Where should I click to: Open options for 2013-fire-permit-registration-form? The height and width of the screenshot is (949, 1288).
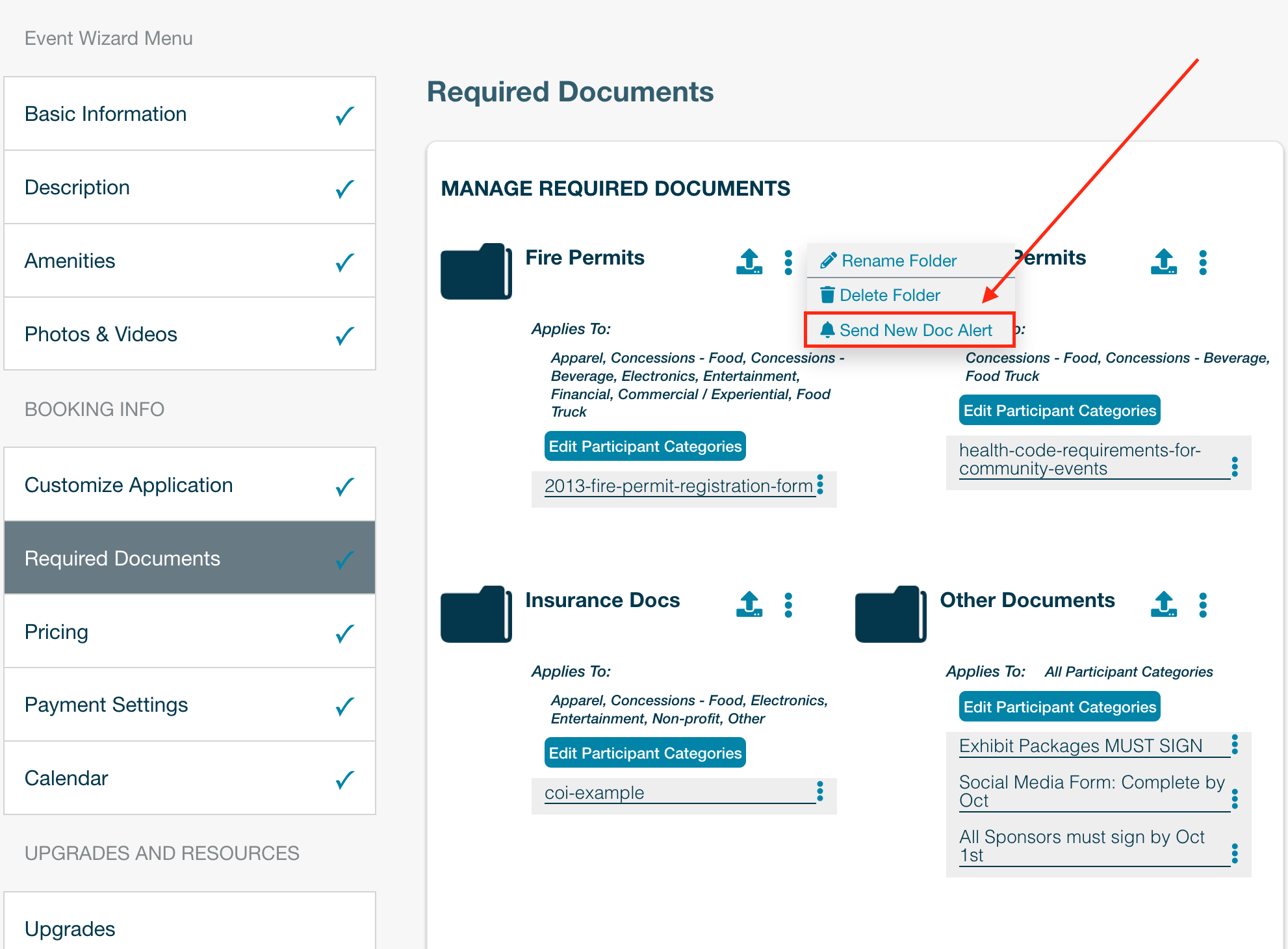820,485
